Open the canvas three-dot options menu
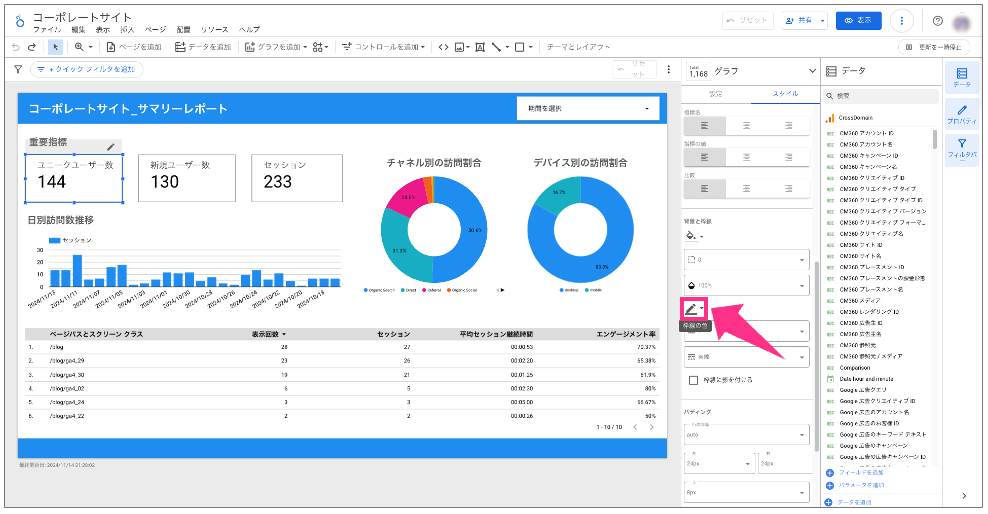The width and height of the screenshot is (988, 514). [669, 69]
